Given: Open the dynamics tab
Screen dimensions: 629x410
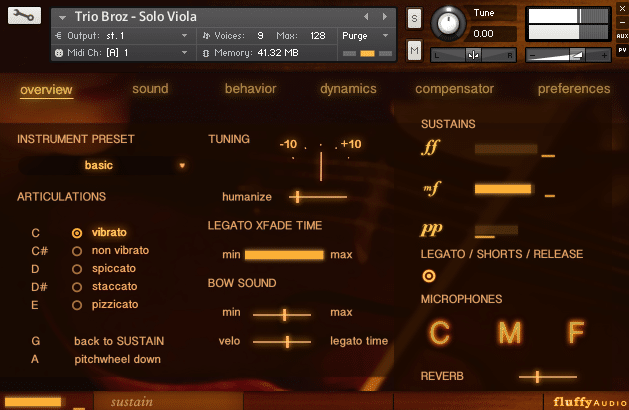Looking at the screenshot, I should [x=348, y=89].
